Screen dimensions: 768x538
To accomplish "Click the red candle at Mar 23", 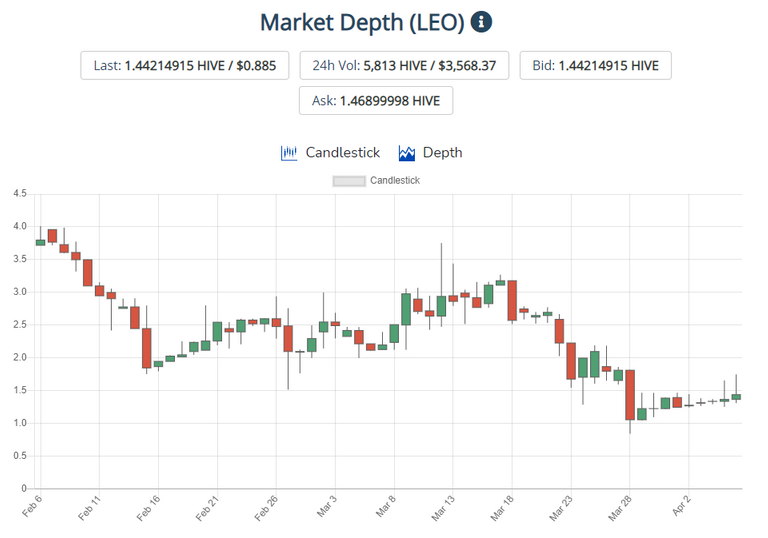I will (571, 361).
